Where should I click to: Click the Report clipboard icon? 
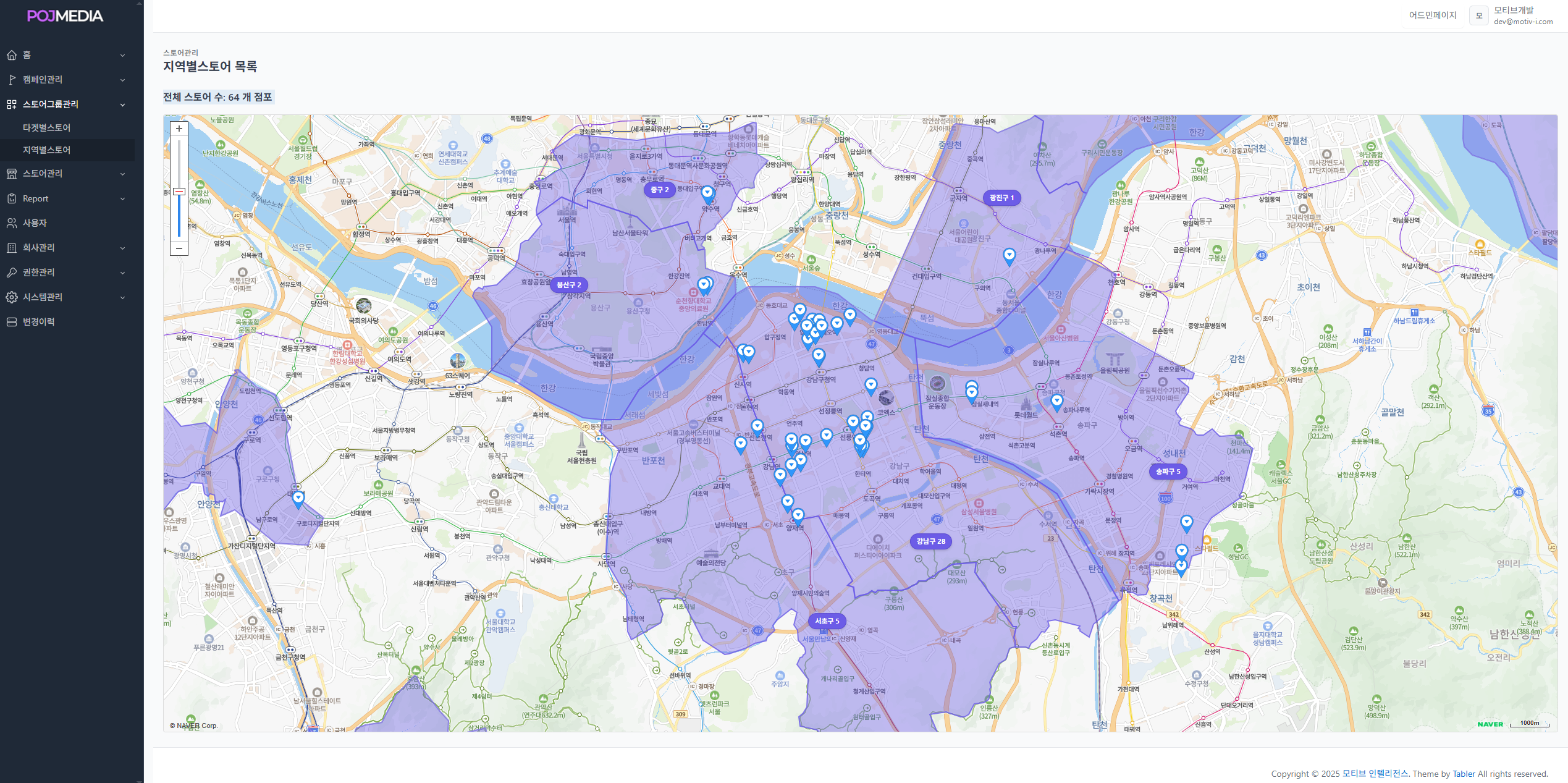(x=12, y=198)
